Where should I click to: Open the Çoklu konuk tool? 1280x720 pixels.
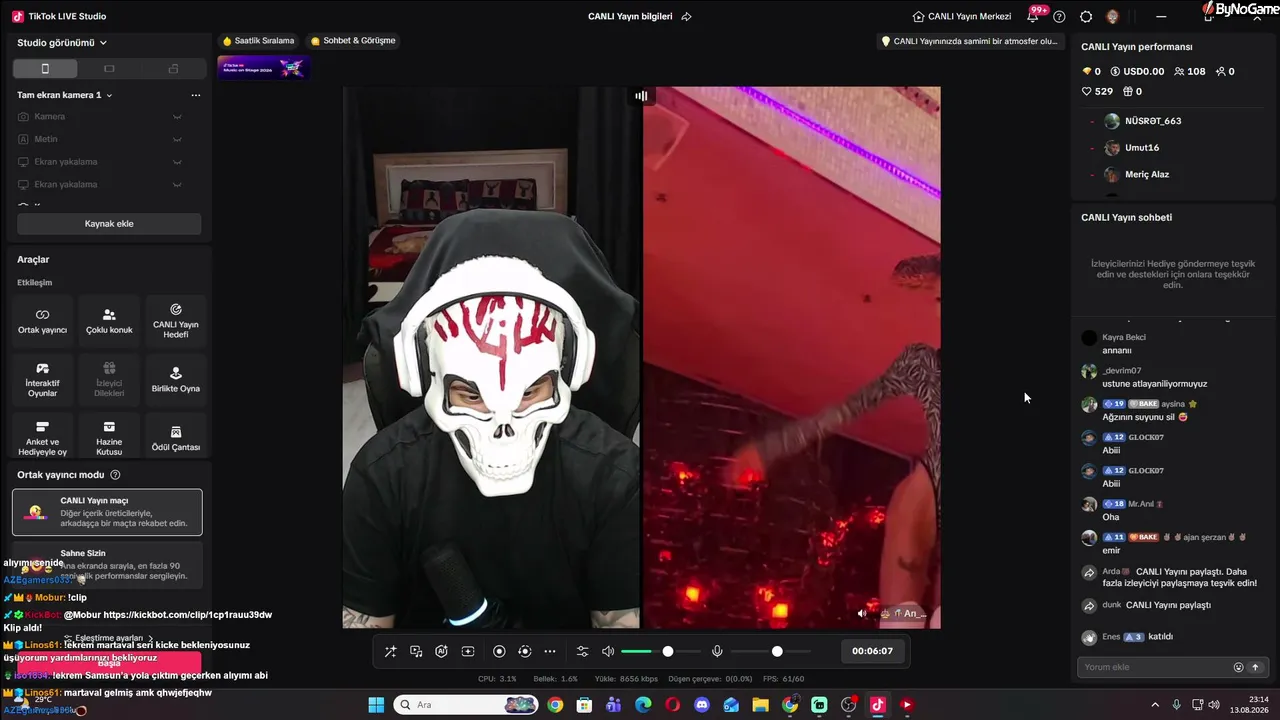(x=109, y=321)
